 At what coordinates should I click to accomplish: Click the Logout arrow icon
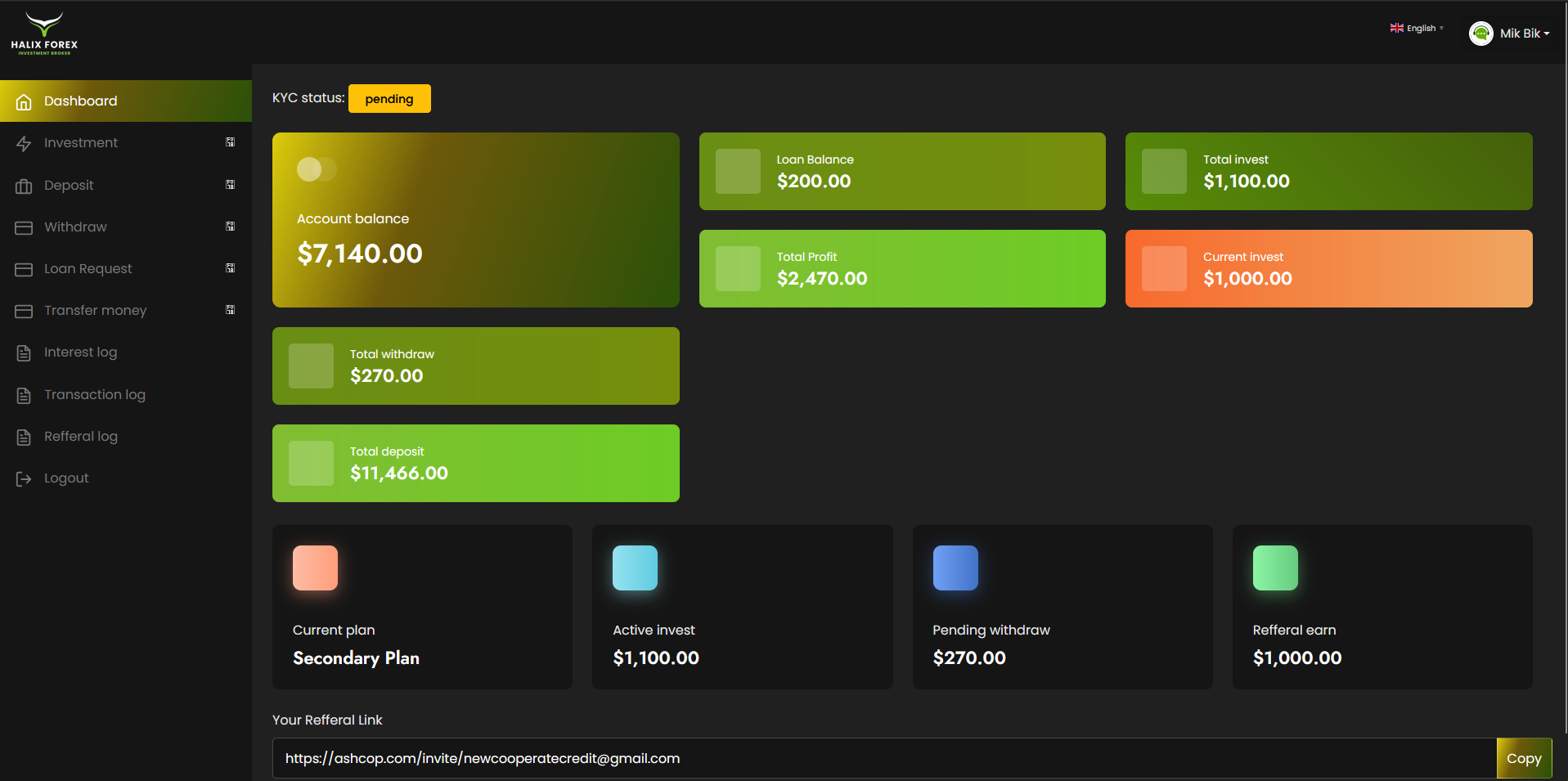[24, 478]
